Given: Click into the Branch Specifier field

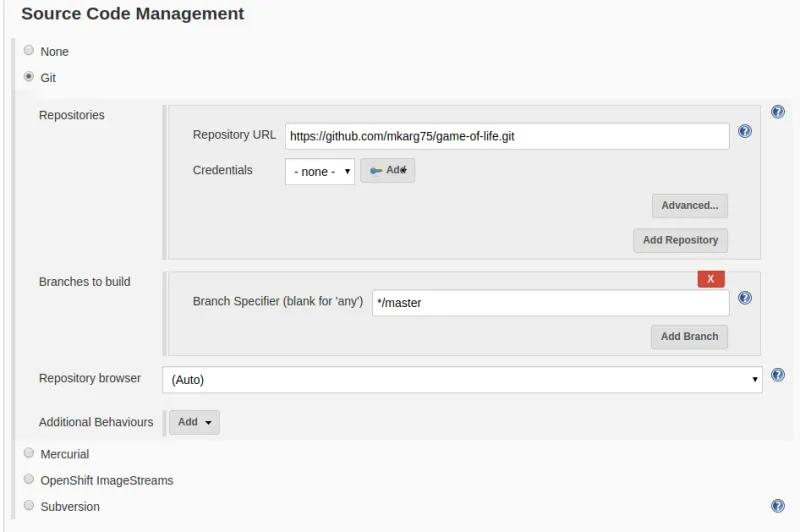Looking at the screenshot, I should pyautogui.click(x=550, y=303).
